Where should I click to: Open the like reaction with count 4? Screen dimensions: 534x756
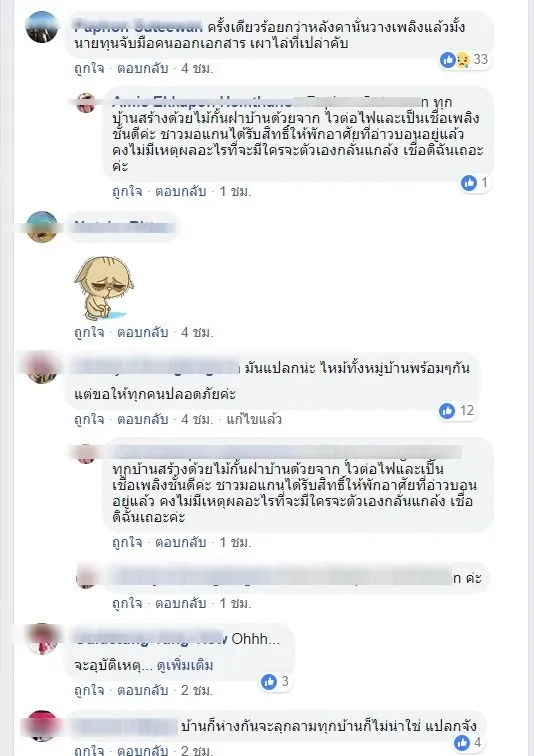[x=467, y=742]
